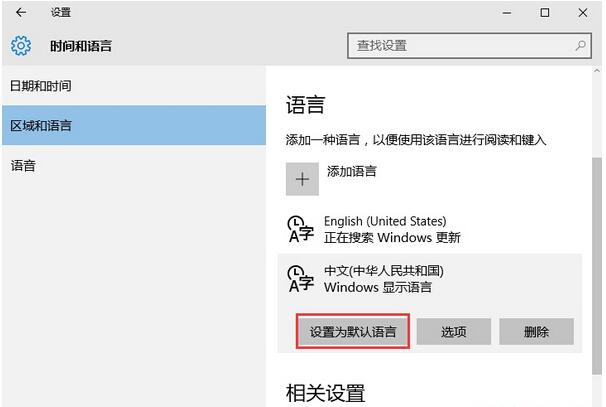
Task: Click the 删除 button
Action: 536,332
